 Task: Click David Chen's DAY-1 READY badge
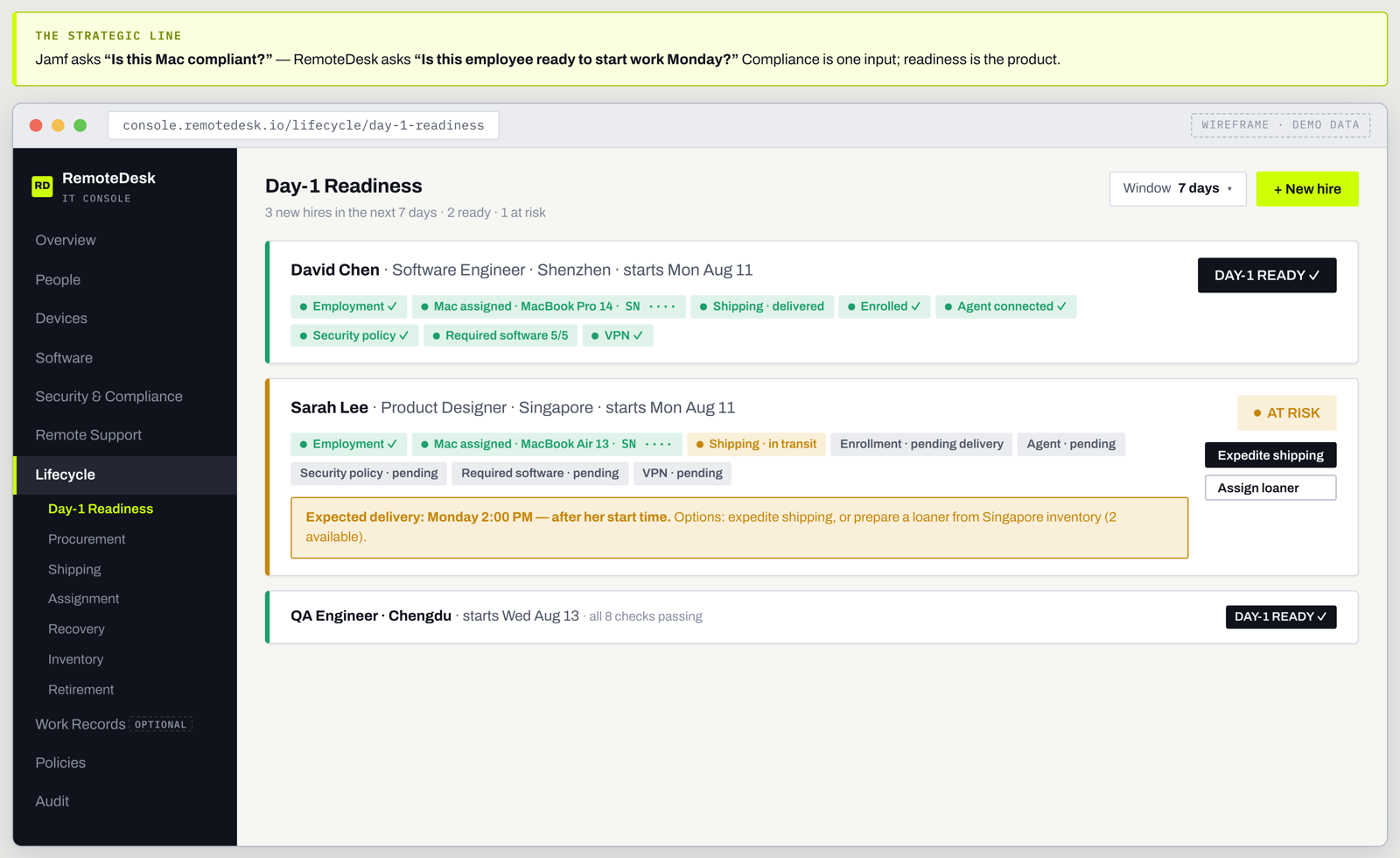point(1267,275)
